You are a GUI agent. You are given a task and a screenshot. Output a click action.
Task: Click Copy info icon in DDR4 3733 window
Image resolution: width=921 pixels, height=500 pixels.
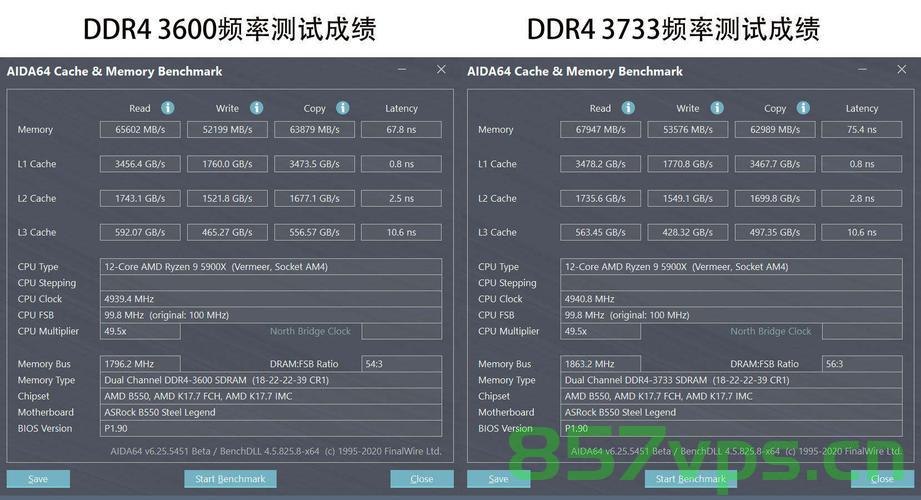(803, 108)
